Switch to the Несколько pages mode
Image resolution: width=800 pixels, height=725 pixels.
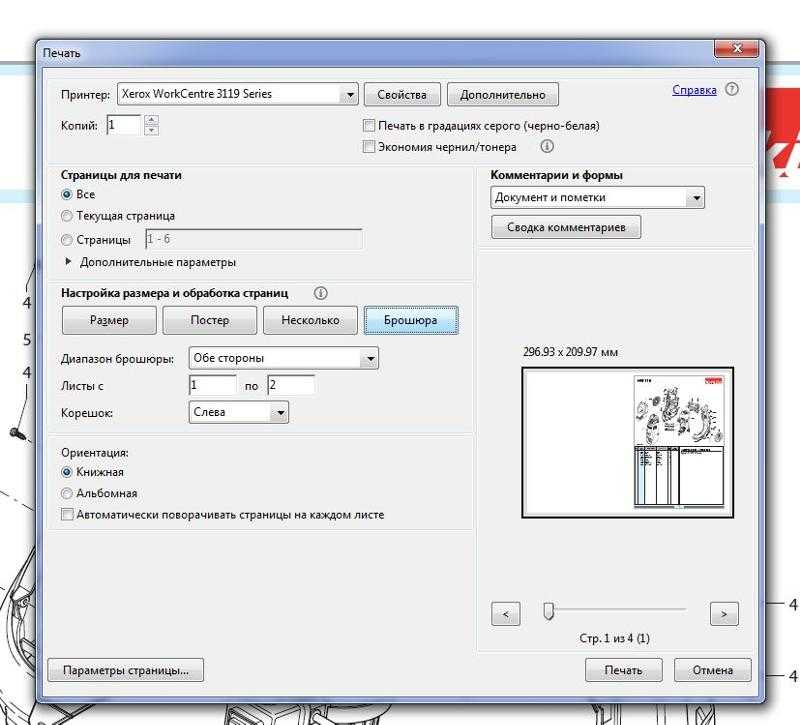[x=310, y=320]
